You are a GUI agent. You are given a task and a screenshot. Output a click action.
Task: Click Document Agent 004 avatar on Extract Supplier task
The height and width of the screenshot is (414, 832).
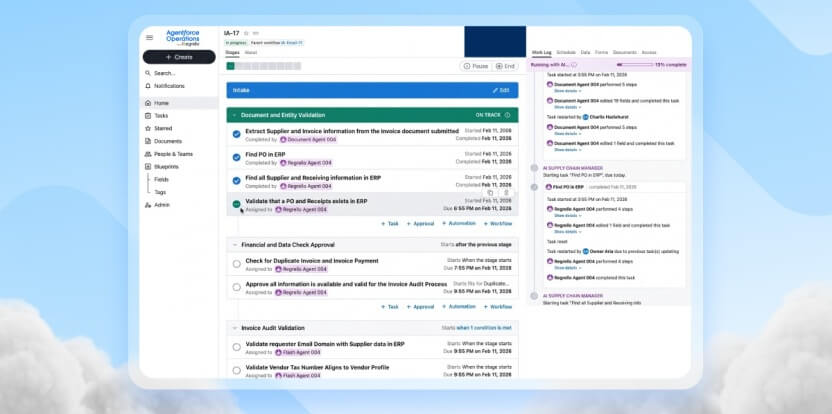(x=283, y=140)
